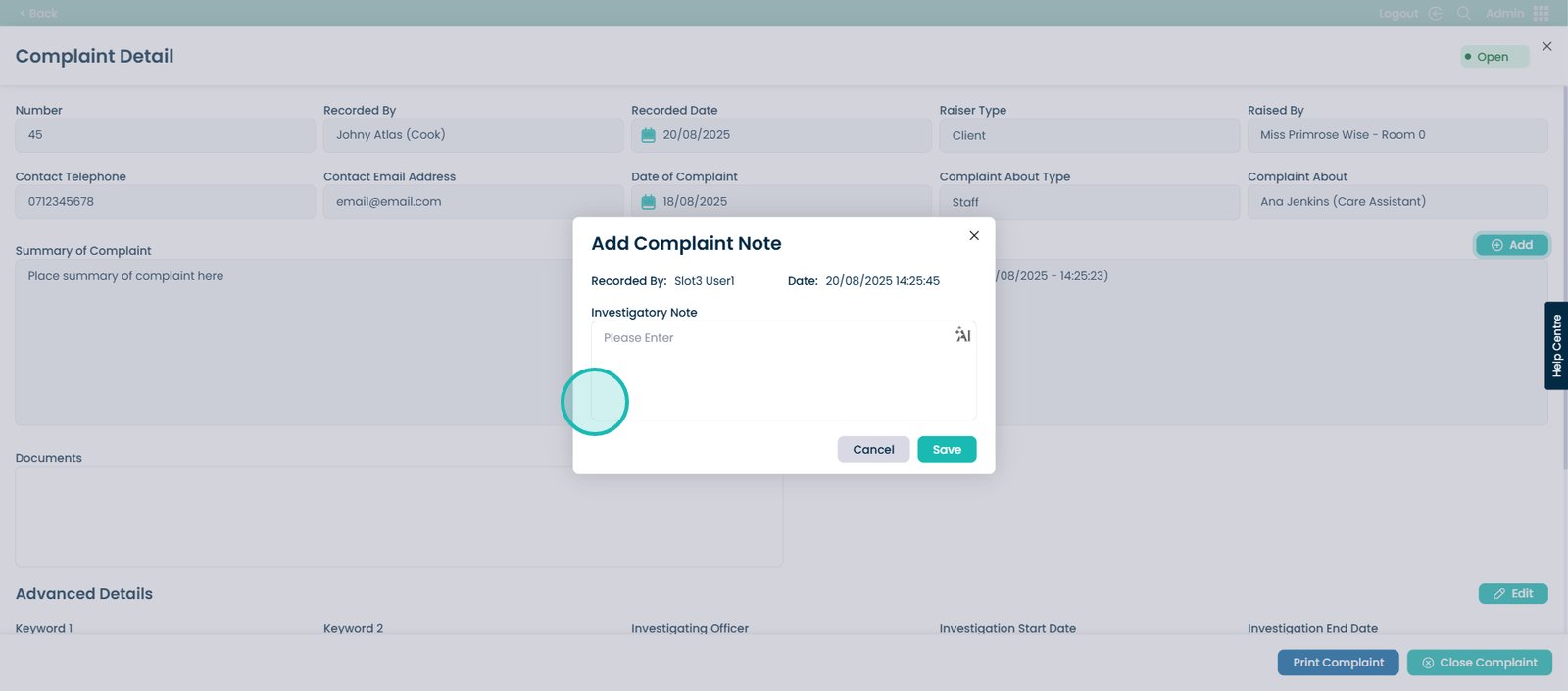The image size is (1568, 691).
Task: Open the Recorded Date calendar icon
Action: [648, 135]
